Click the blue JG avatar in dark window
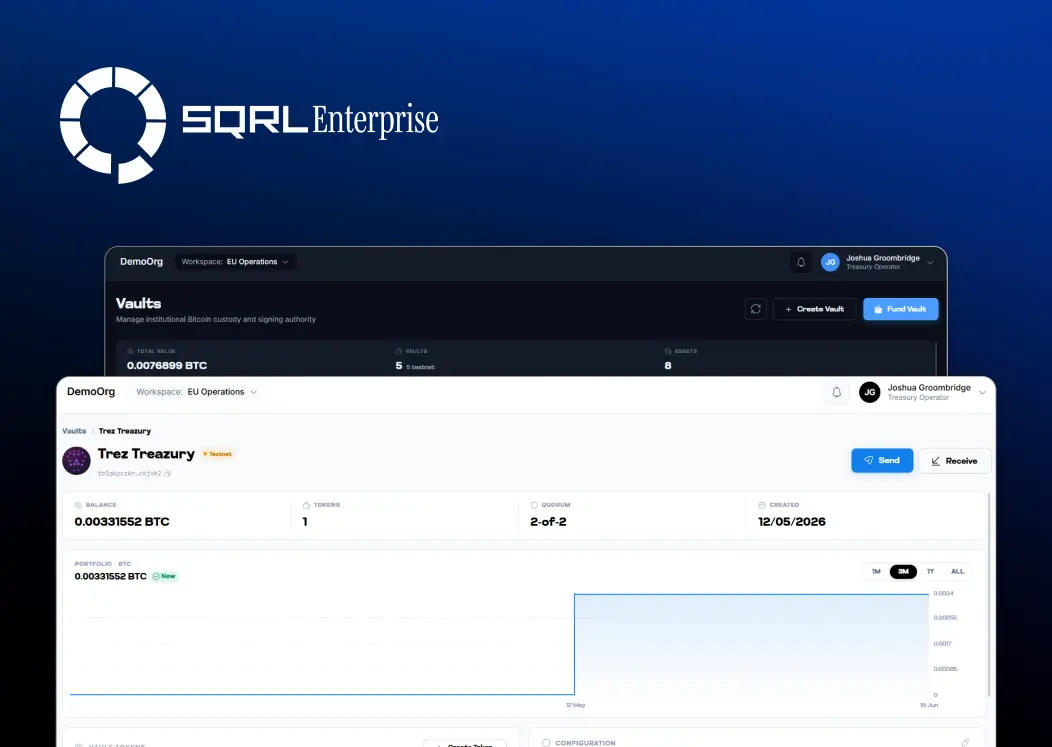This screenshot has height=747, width=1052. 830,262
